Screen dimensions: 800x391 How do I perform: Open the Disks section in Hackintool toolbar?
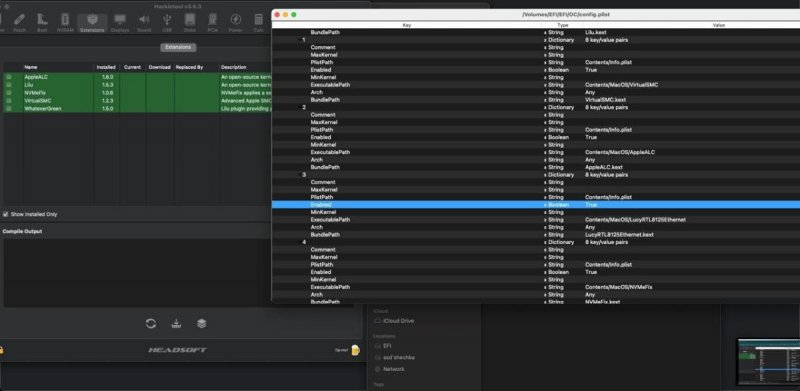coord(190,23)
